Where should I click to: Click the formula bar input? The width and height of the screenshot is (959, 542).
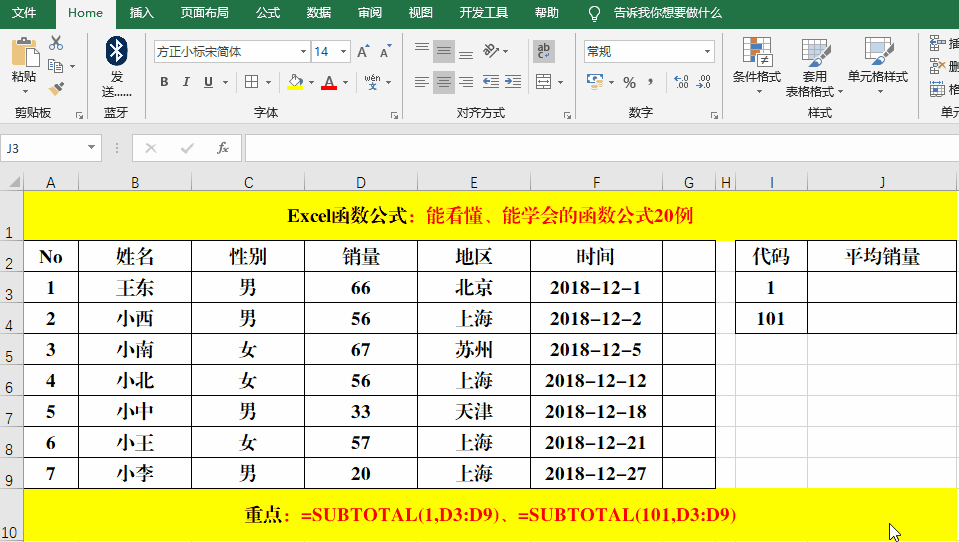602,148
